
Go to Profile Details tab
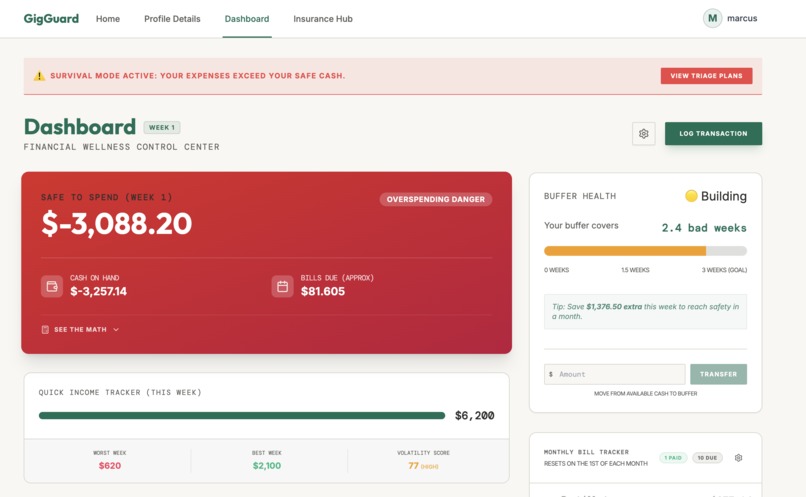[172, 19]
